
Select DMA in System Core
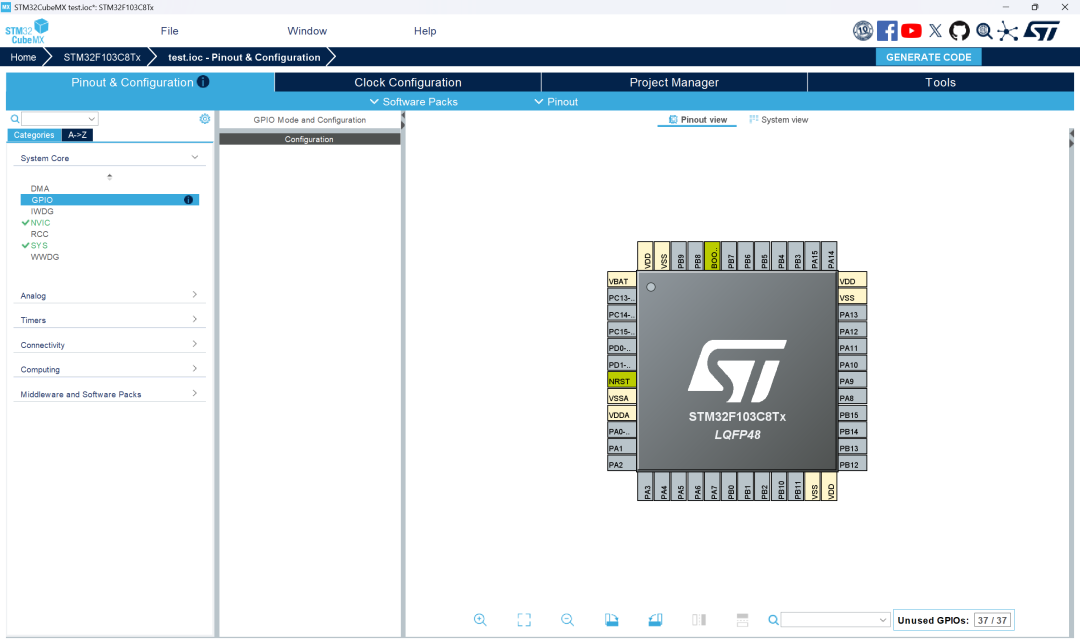coord(40,188)
